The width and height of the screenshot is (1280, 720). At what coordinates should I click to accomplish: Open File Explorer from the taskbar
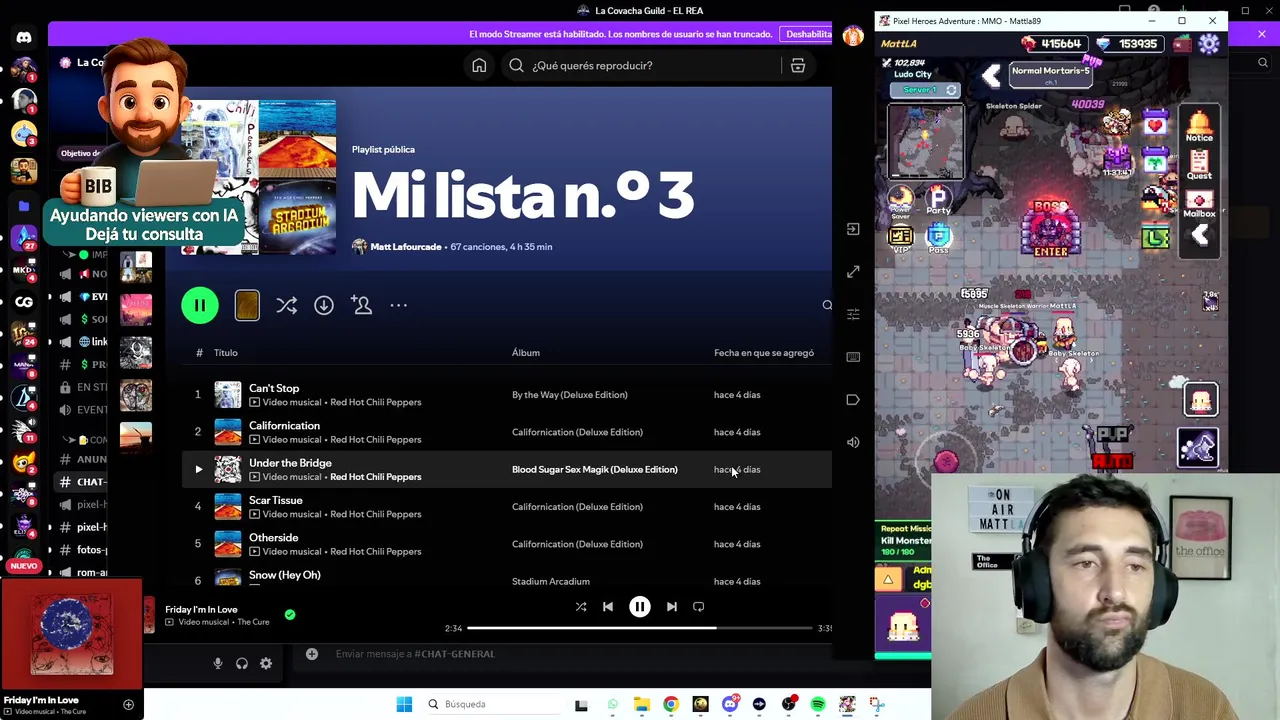click(641, 704)
